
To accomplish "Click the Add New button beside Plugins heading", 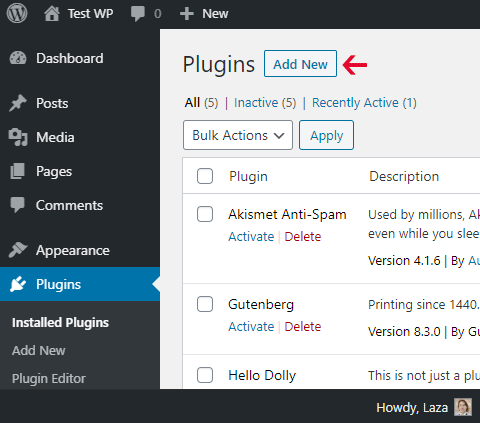I will click(300, 64).
